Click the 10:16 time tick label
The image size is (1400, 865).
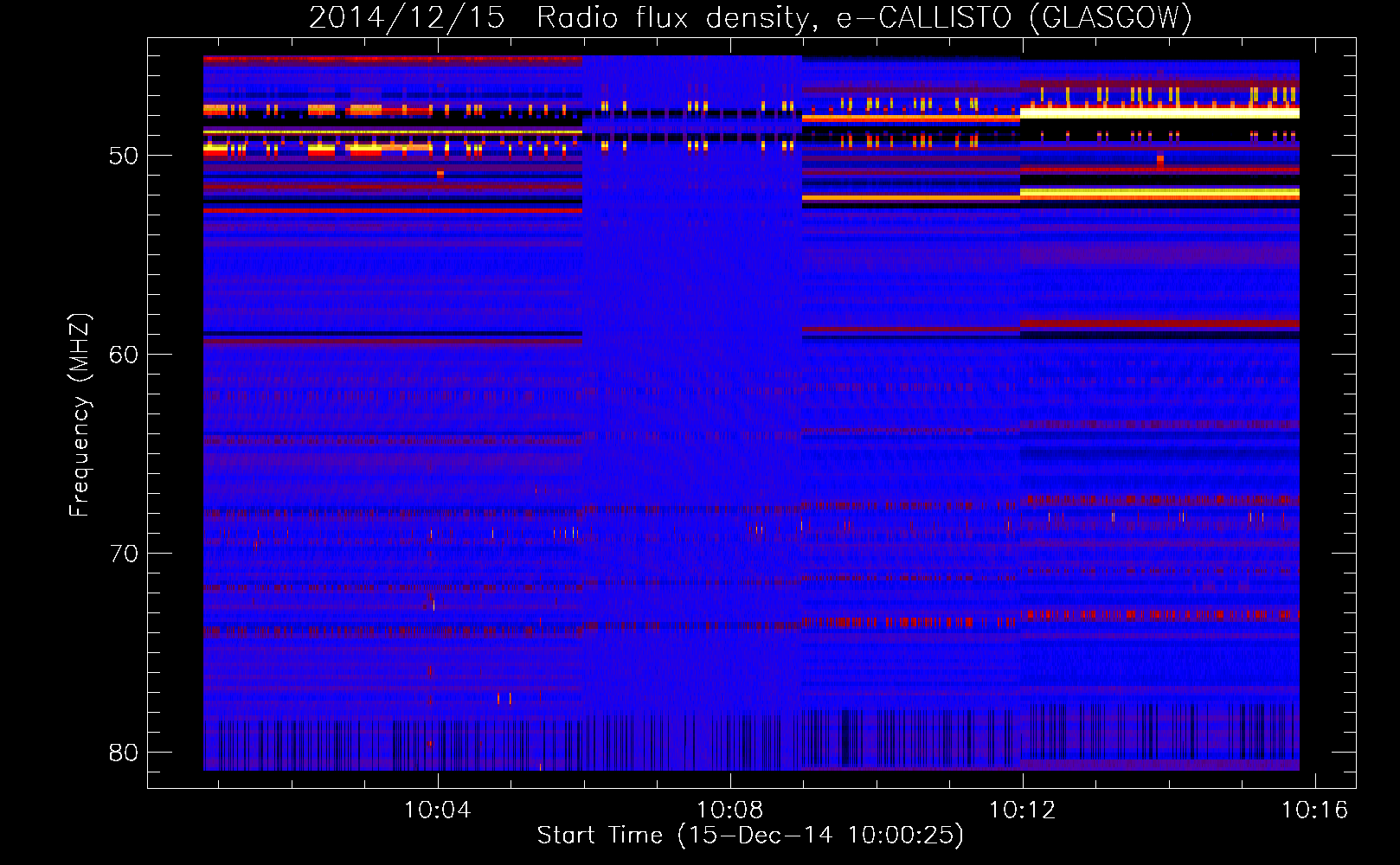[1315, 810]
